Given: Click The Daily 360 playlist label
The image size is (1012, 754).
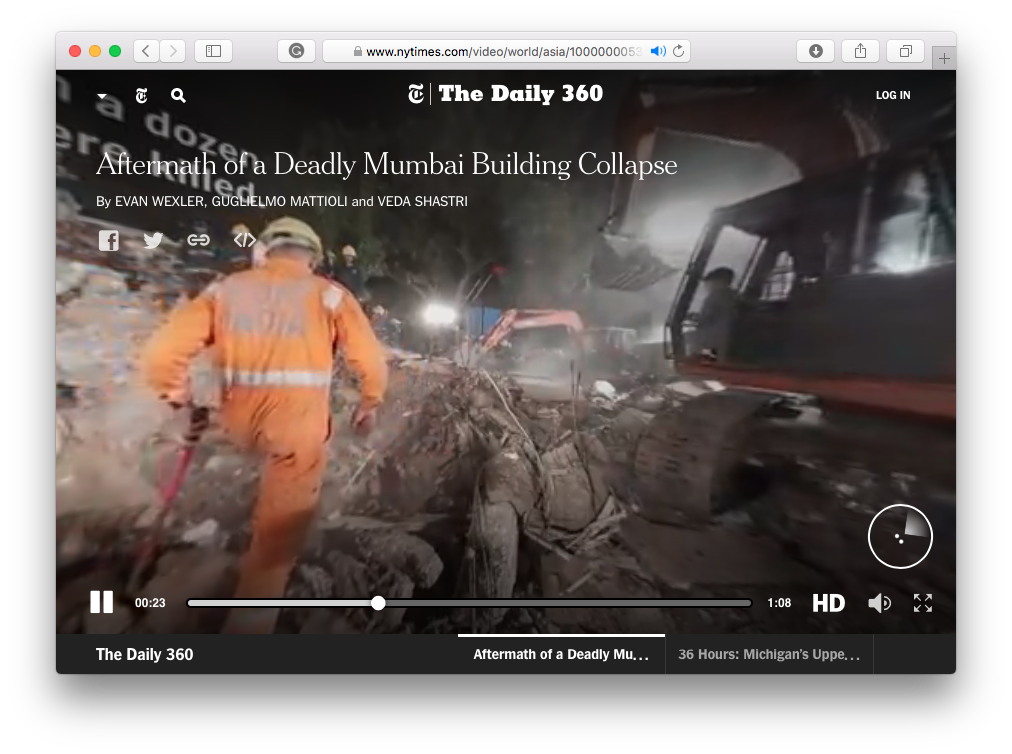Looking at the screenshot, I should pyautogui.click(x=145, y=654).
